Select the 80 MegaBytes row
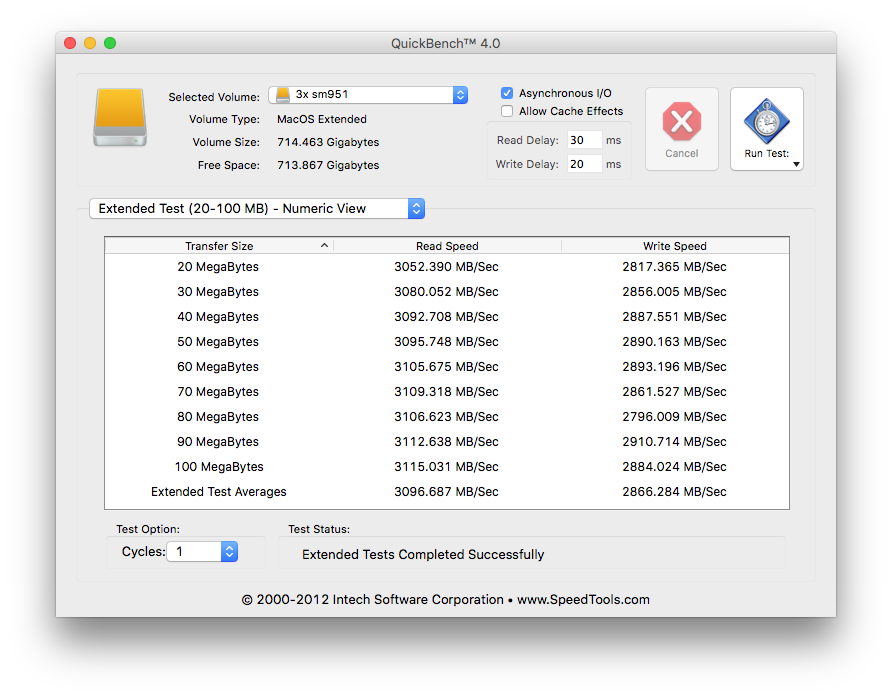Screen dimensions: 892x697 click(x=447, y=416)
